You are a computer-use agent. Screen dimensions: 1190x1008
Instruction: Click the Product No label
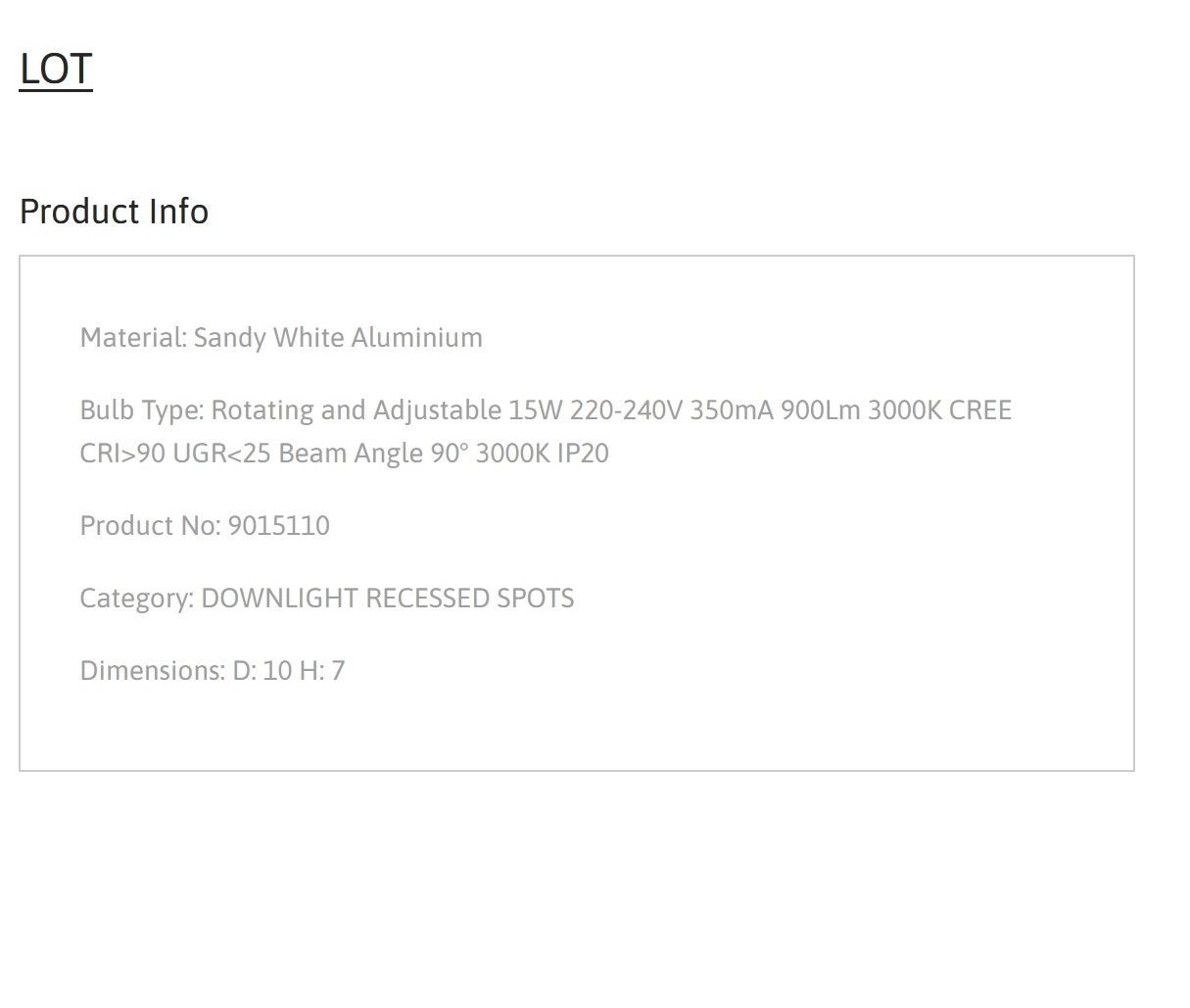point(150,525)
